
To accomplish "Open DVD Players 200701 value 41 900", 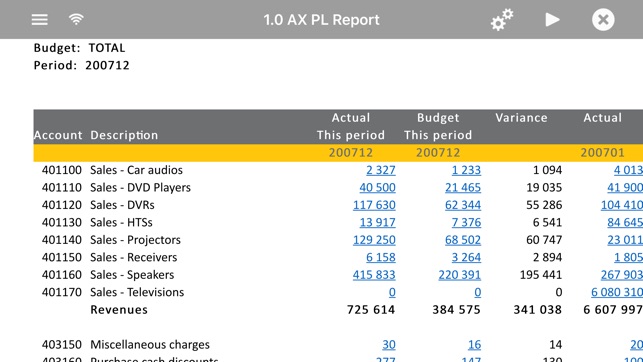I will coord(625,187).
